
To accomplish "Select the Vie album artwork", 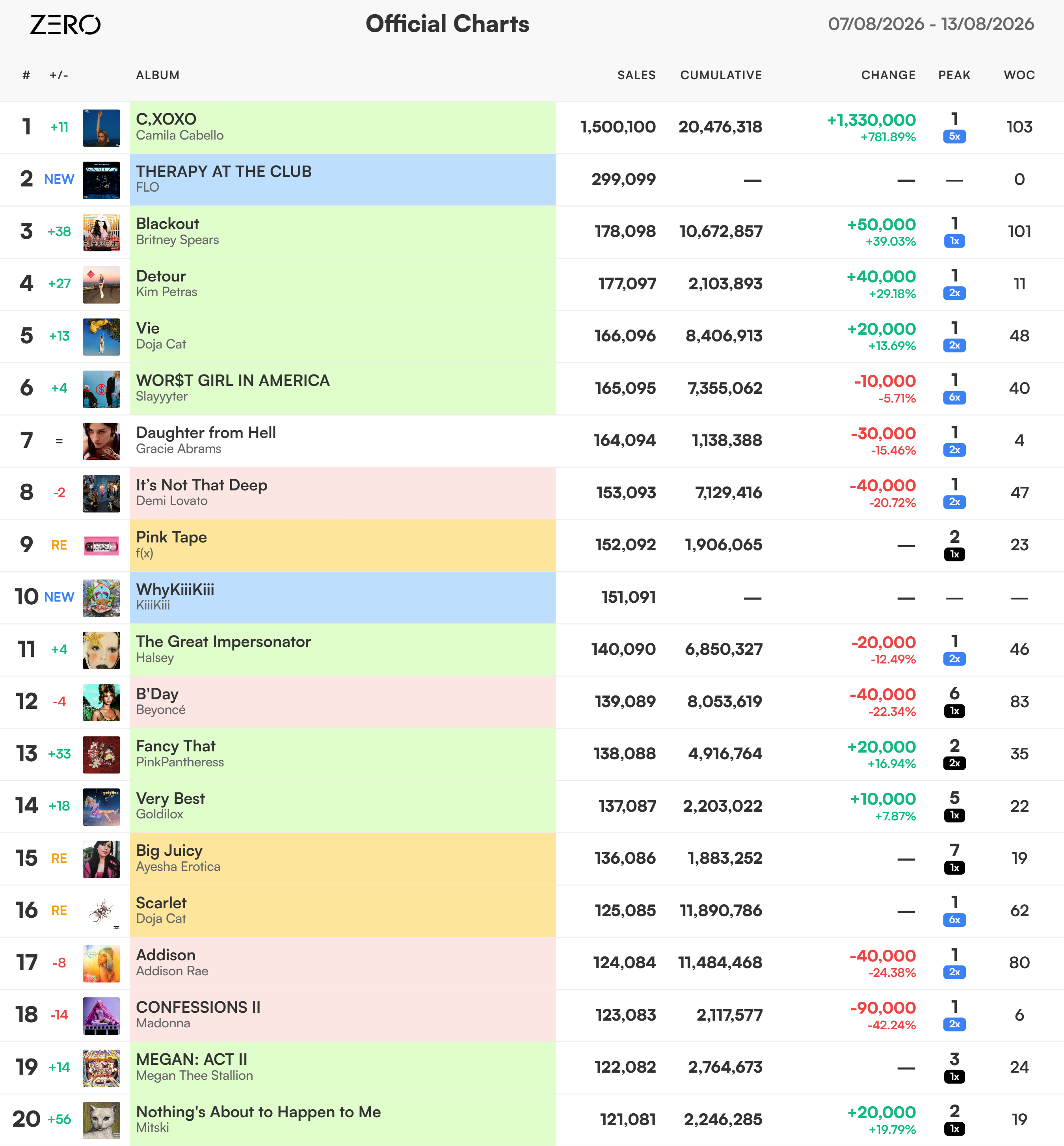I will [x=101, y=337].
